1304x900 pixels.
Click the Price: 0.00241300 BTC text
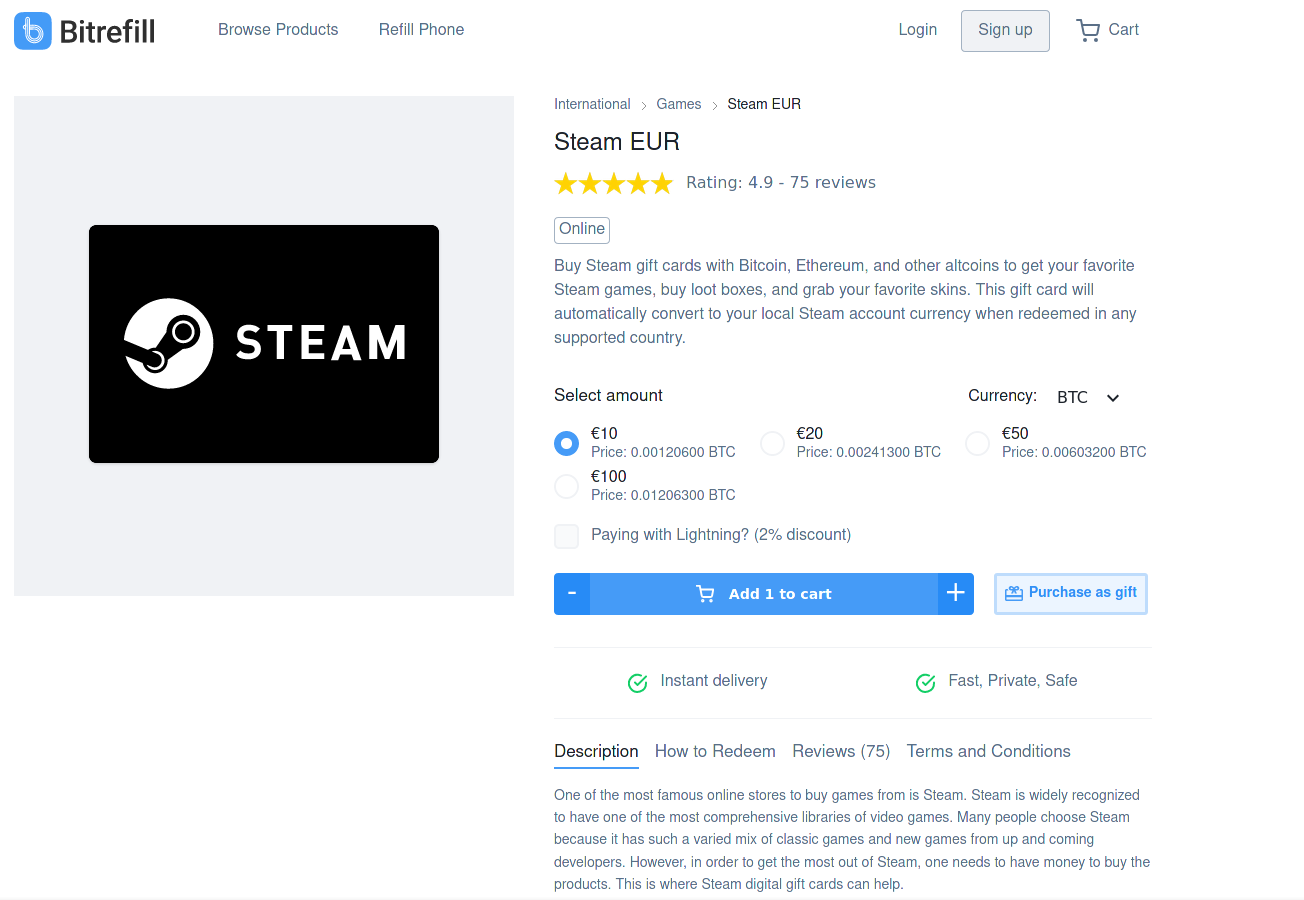click(869, 452)
